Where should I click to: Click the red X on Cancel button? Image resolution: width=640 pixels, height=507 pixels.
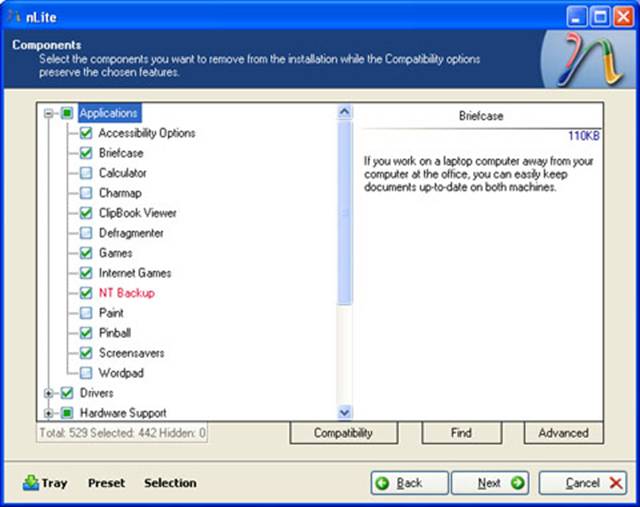(x=615, y=483)
